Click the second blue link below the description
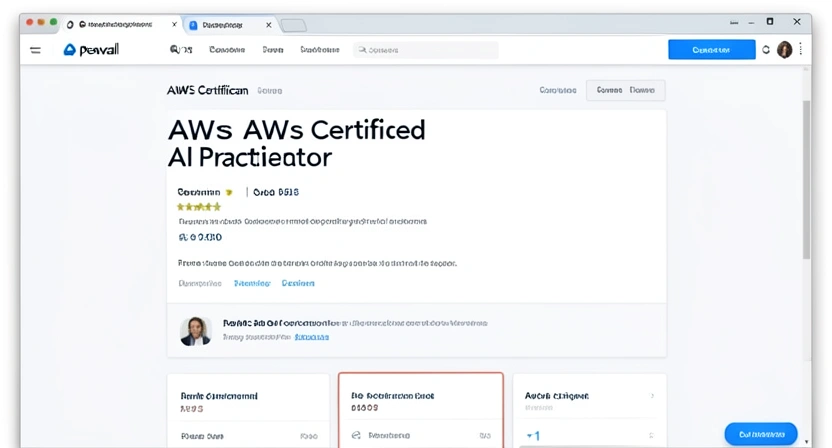The height and width of the screenshot is (448, 832). coord(298,283)
